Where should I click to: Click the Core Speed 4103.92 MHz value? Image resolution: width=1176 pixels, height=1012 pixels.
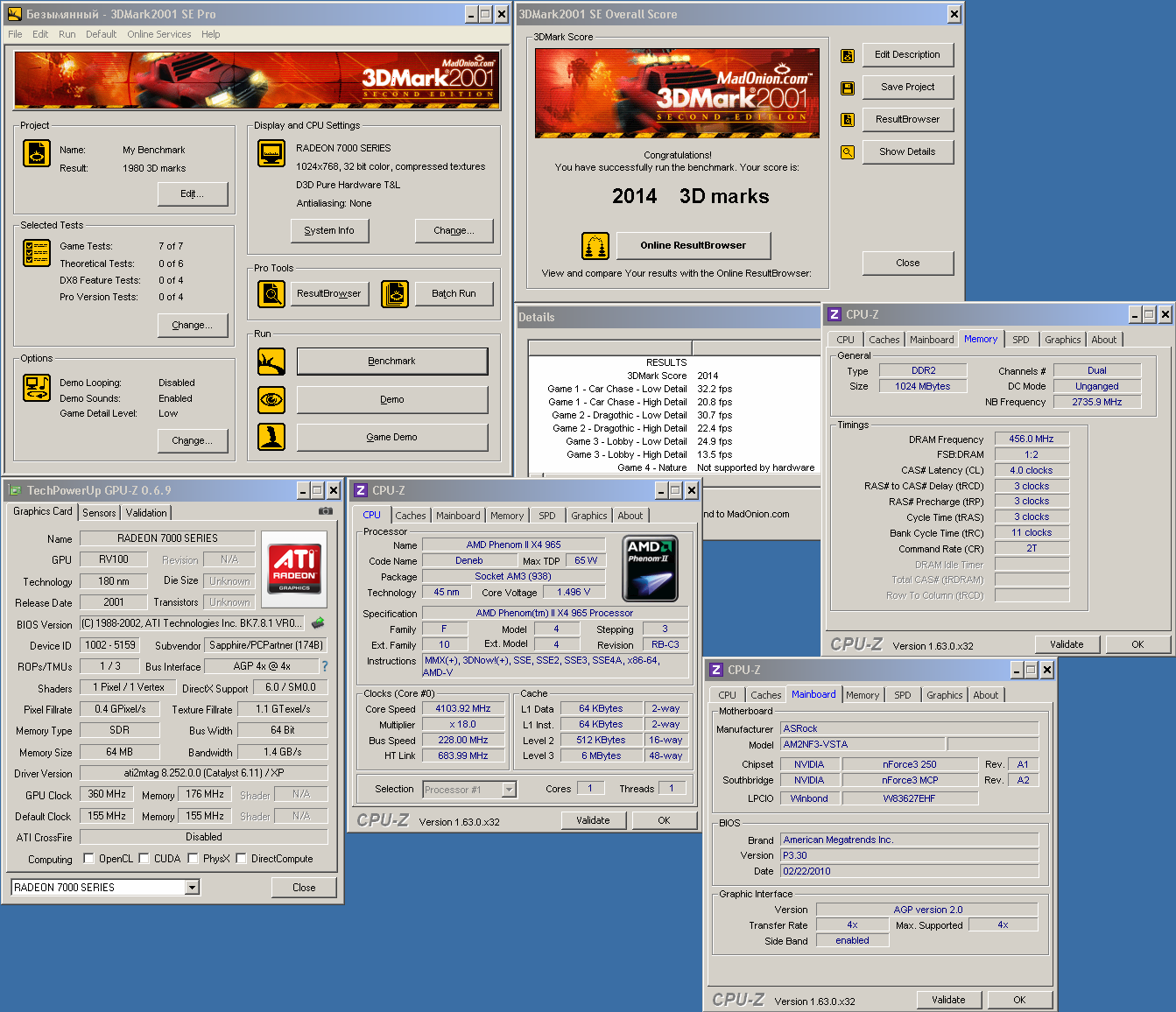463,709
